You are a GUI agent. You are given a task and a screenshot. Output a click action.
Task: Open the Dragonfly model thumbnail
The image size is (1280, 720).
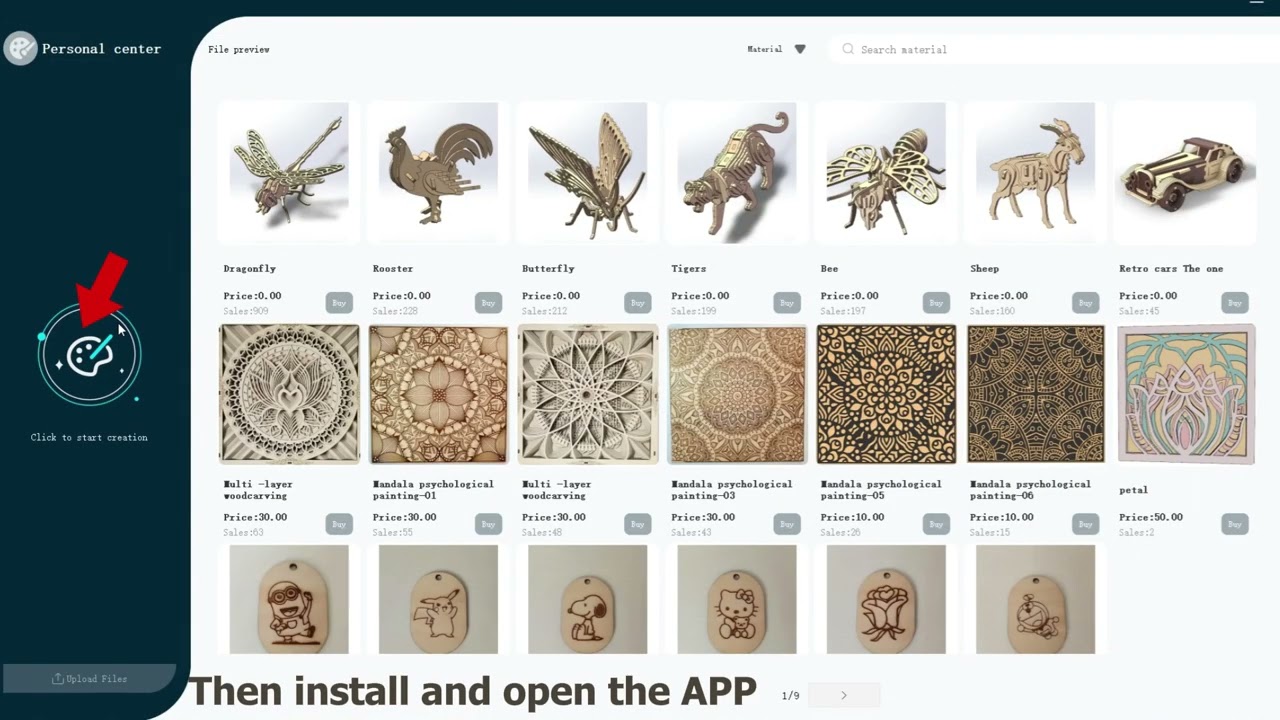(x=289, y=172)
